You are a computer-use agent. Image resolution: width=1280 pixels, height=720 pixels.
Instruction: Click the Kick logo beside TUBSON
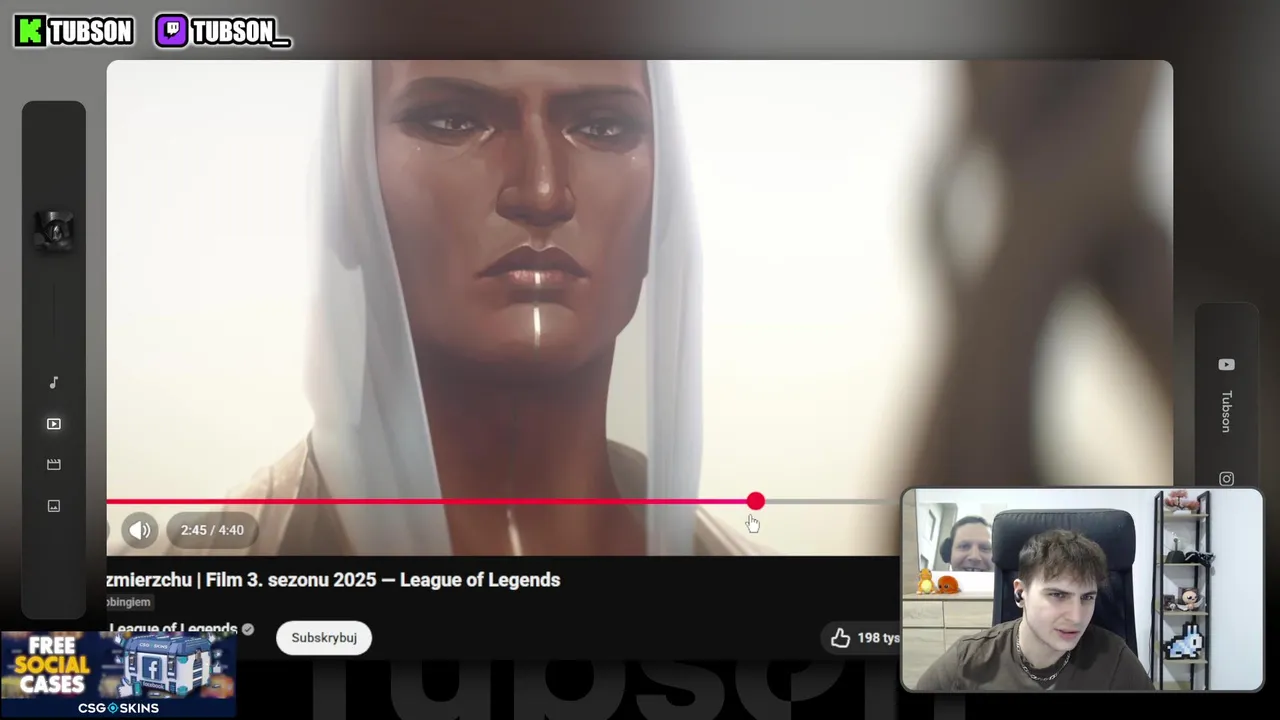click(30, 31)
